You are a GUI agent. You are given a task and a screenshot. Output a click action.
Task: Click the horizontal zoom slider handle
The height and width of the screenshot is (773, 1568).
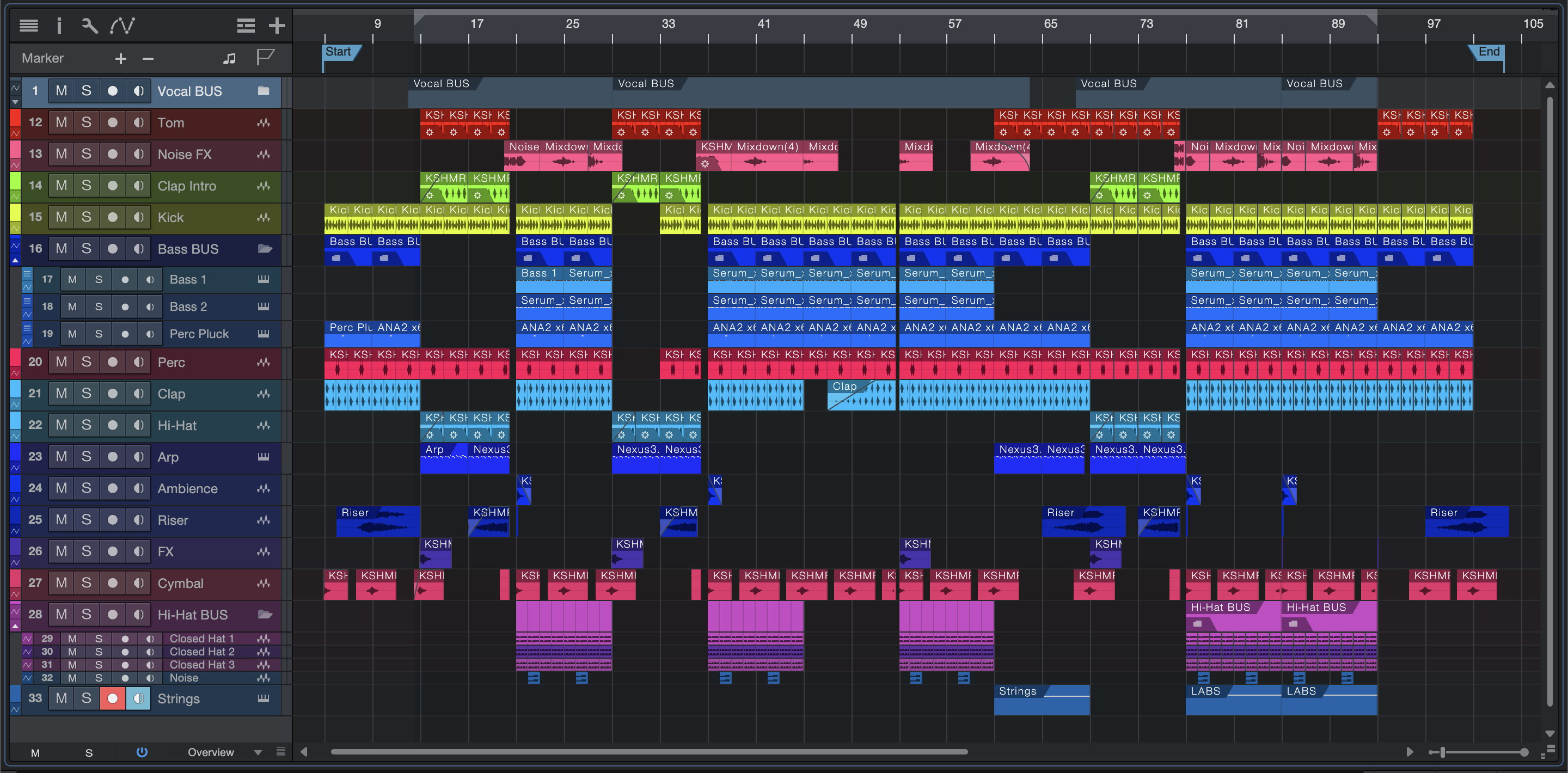(x=1442, y=752)
